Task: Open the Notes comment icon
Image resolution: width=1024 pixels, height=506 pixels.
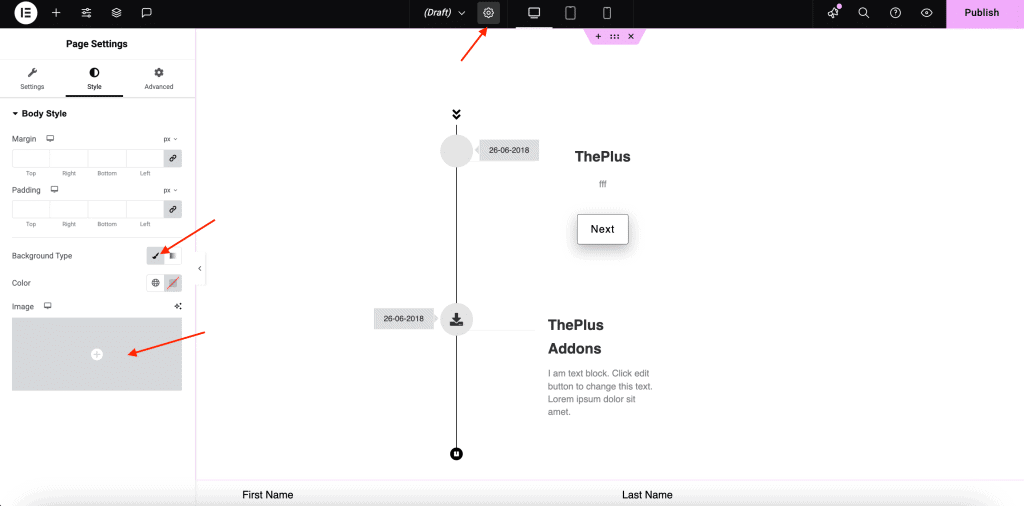Action: (147, 13)
